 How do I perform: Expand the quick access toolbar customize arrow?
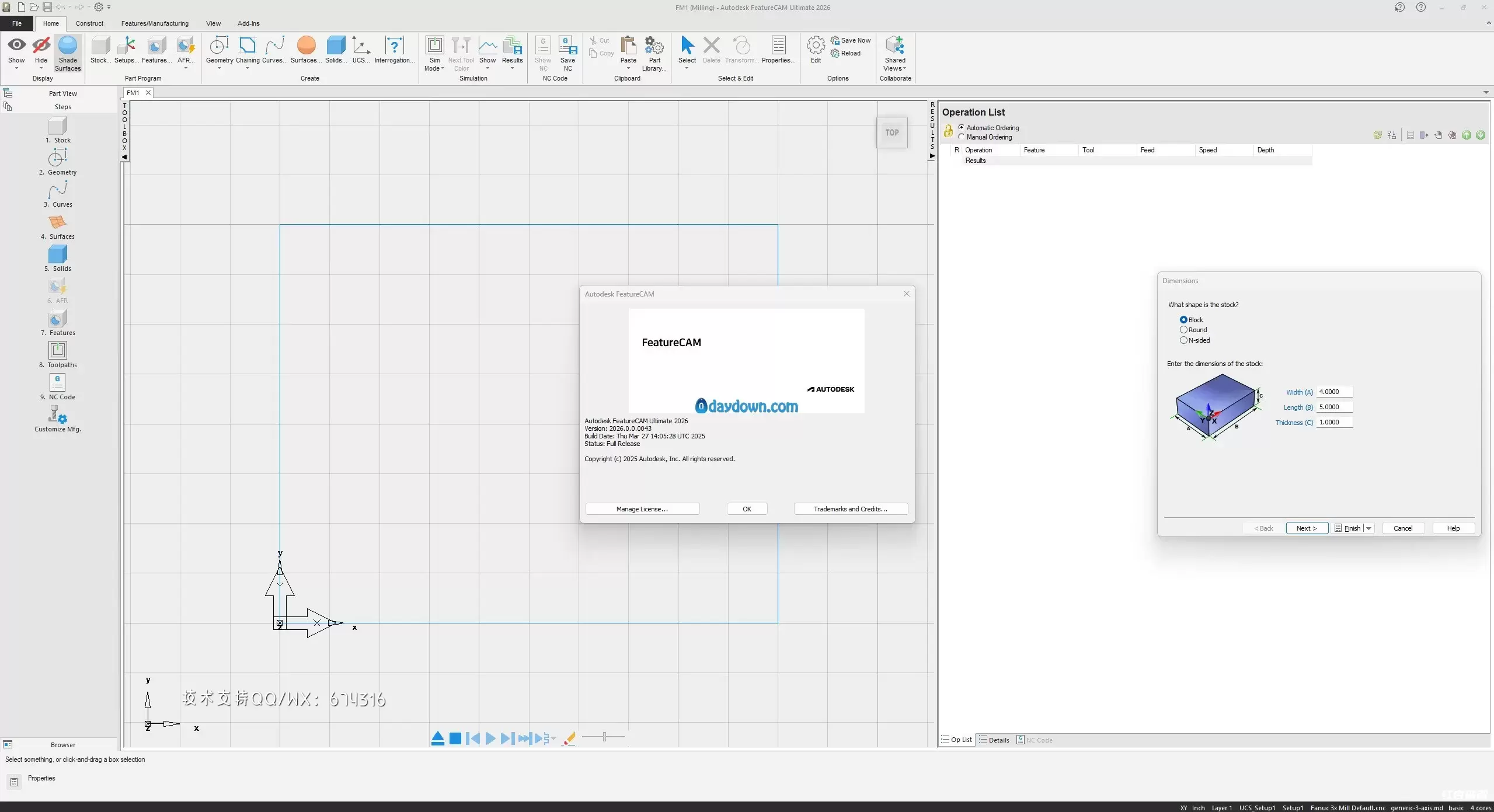(x=109, y=7)
